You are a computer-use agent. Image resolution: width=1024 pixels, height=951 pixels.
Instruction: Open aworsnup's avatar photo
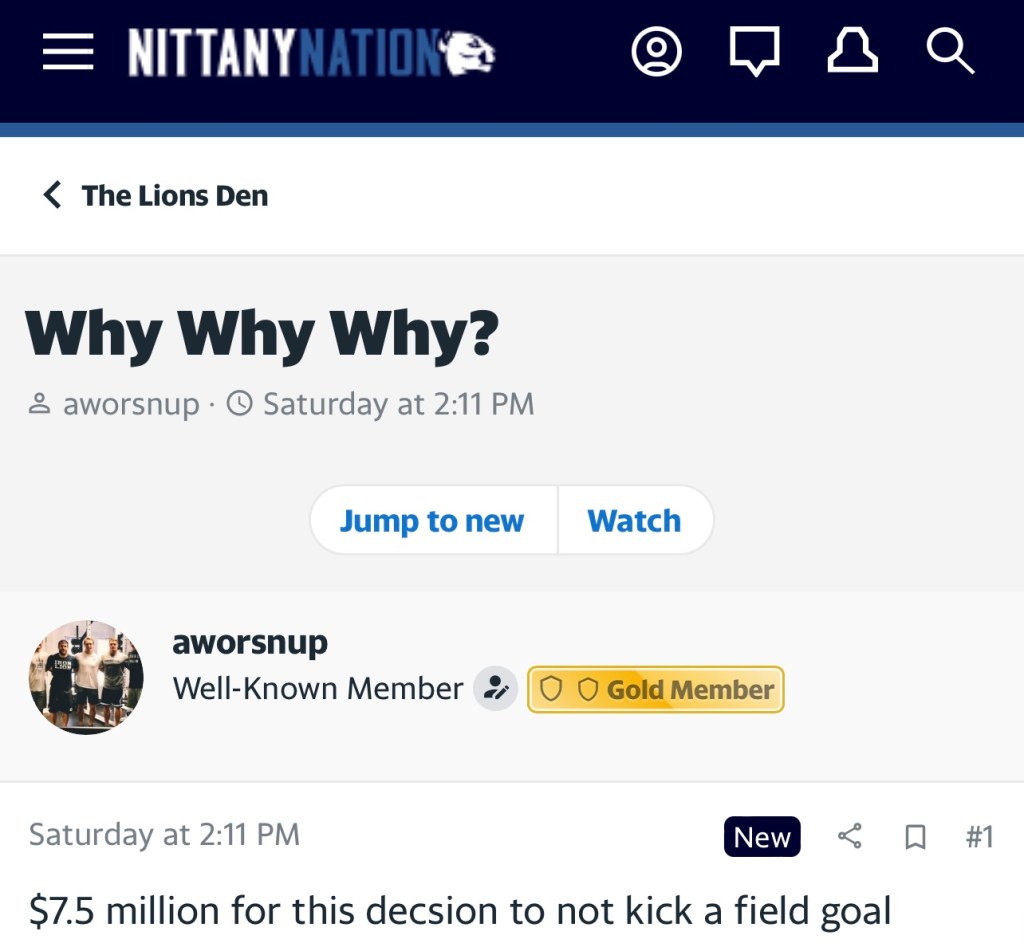(86, 677)
